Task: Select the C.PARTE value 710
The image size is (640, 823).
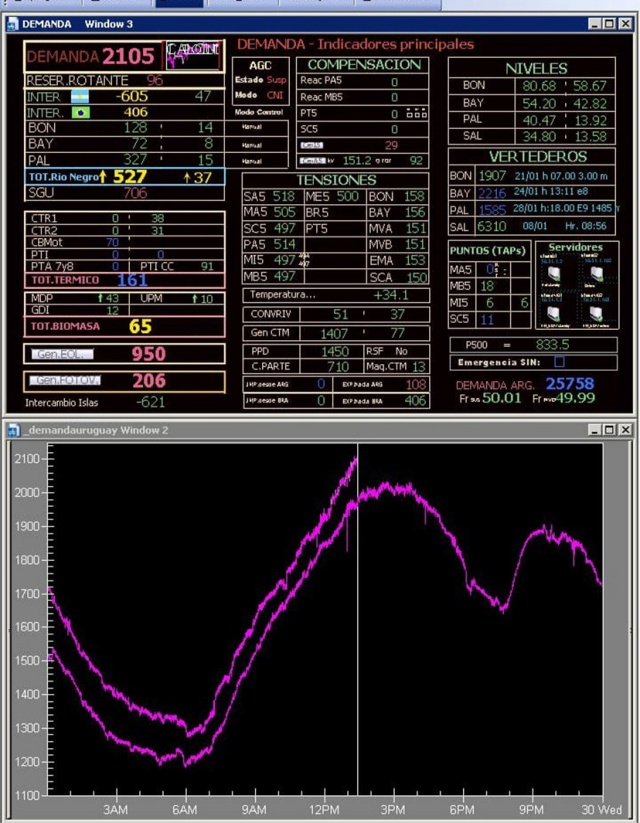Action: (338, 366)
